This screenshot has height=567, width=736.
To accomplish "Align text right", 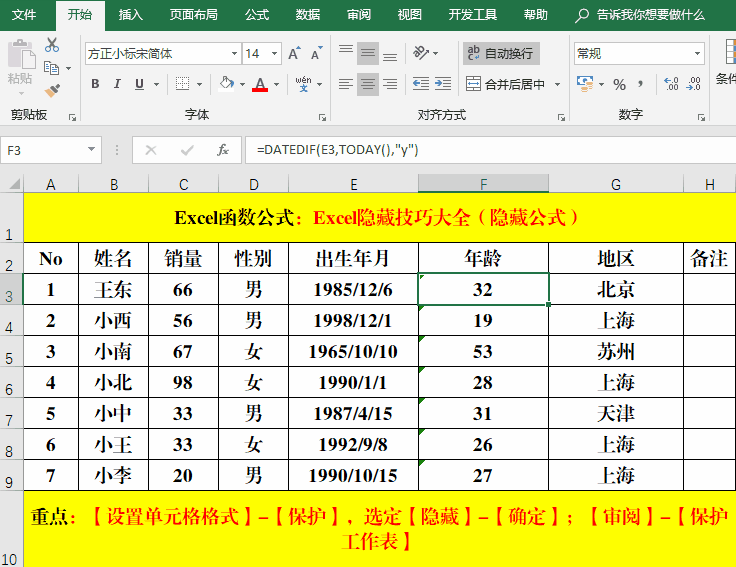I will pos(390,84).
